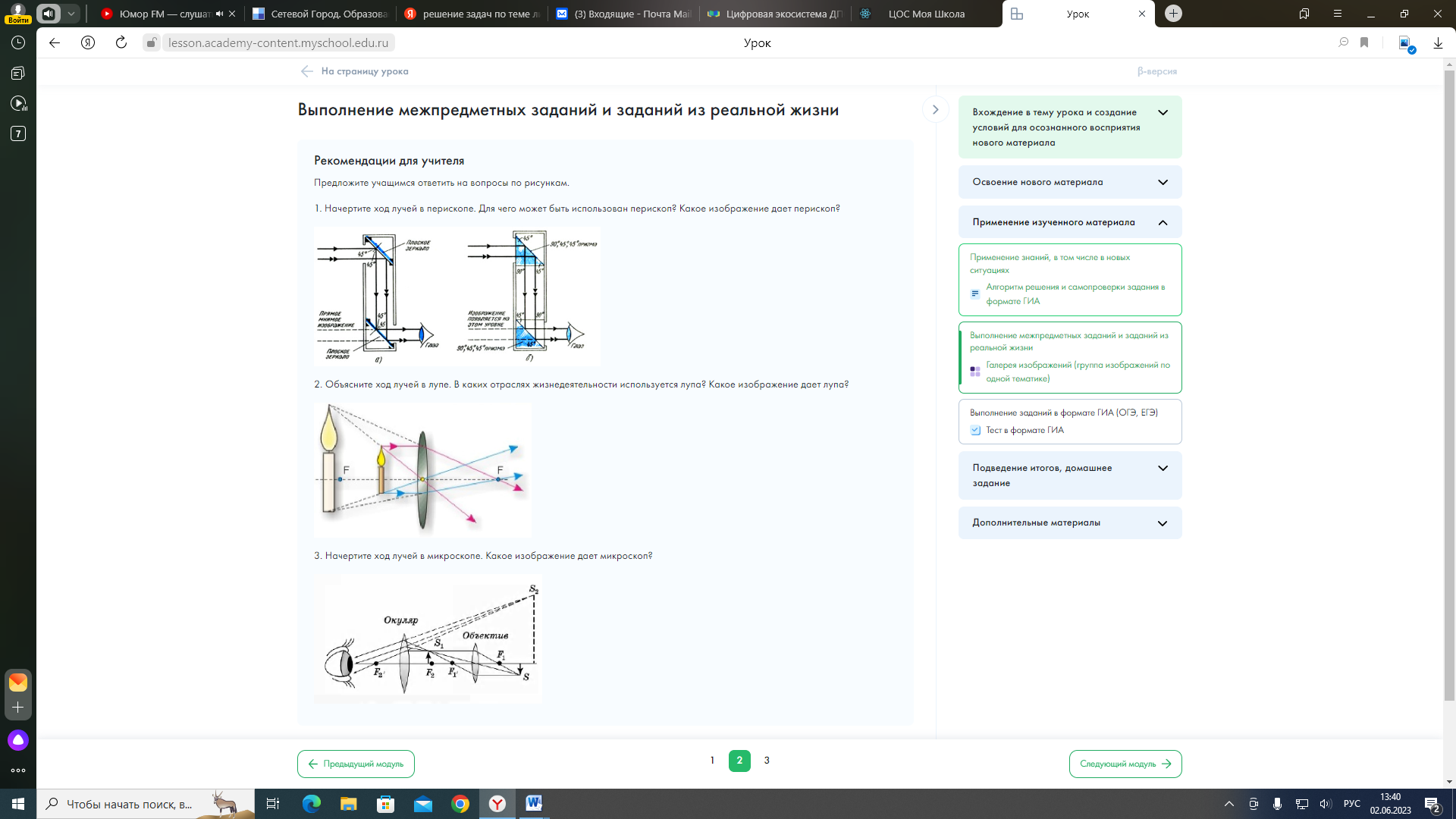The height and width of the screenshot is (819, 1456).
Task: Open the sidebar three-dots menu
Action: 18,770
